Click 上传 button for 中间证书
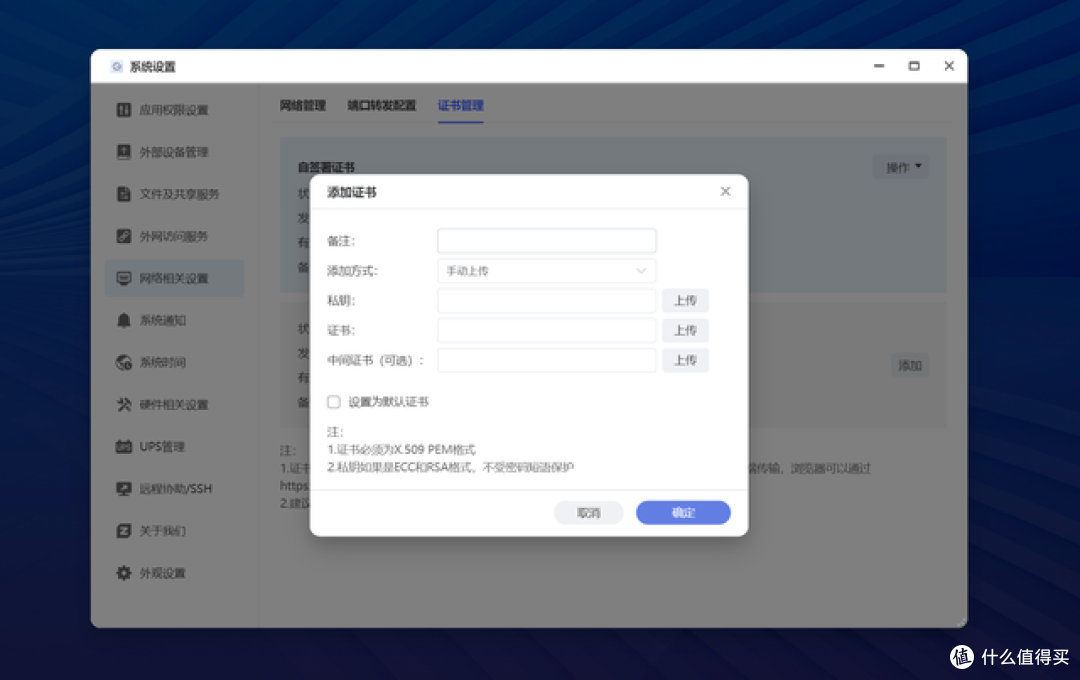This screenshot has height=680, width=1080. (685, 360)
